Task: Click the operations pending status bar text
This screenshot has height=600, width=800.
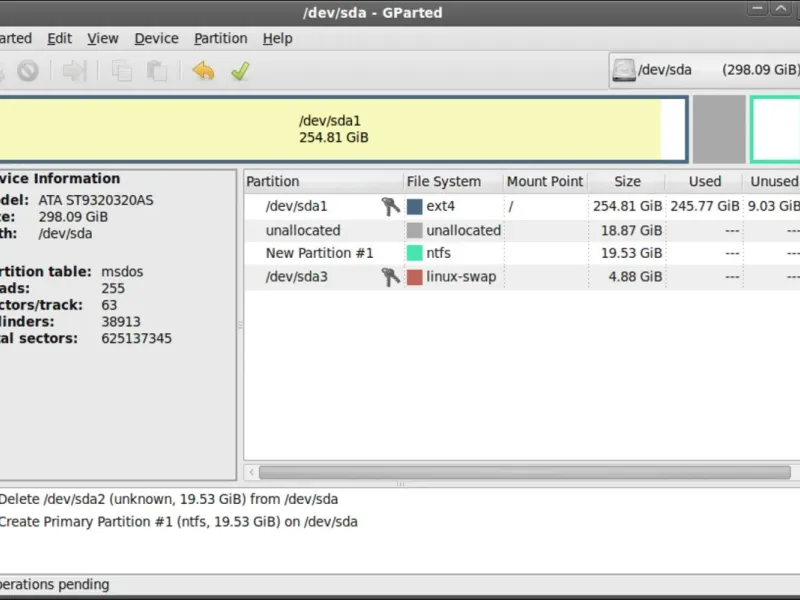Action: pos(55,585)
